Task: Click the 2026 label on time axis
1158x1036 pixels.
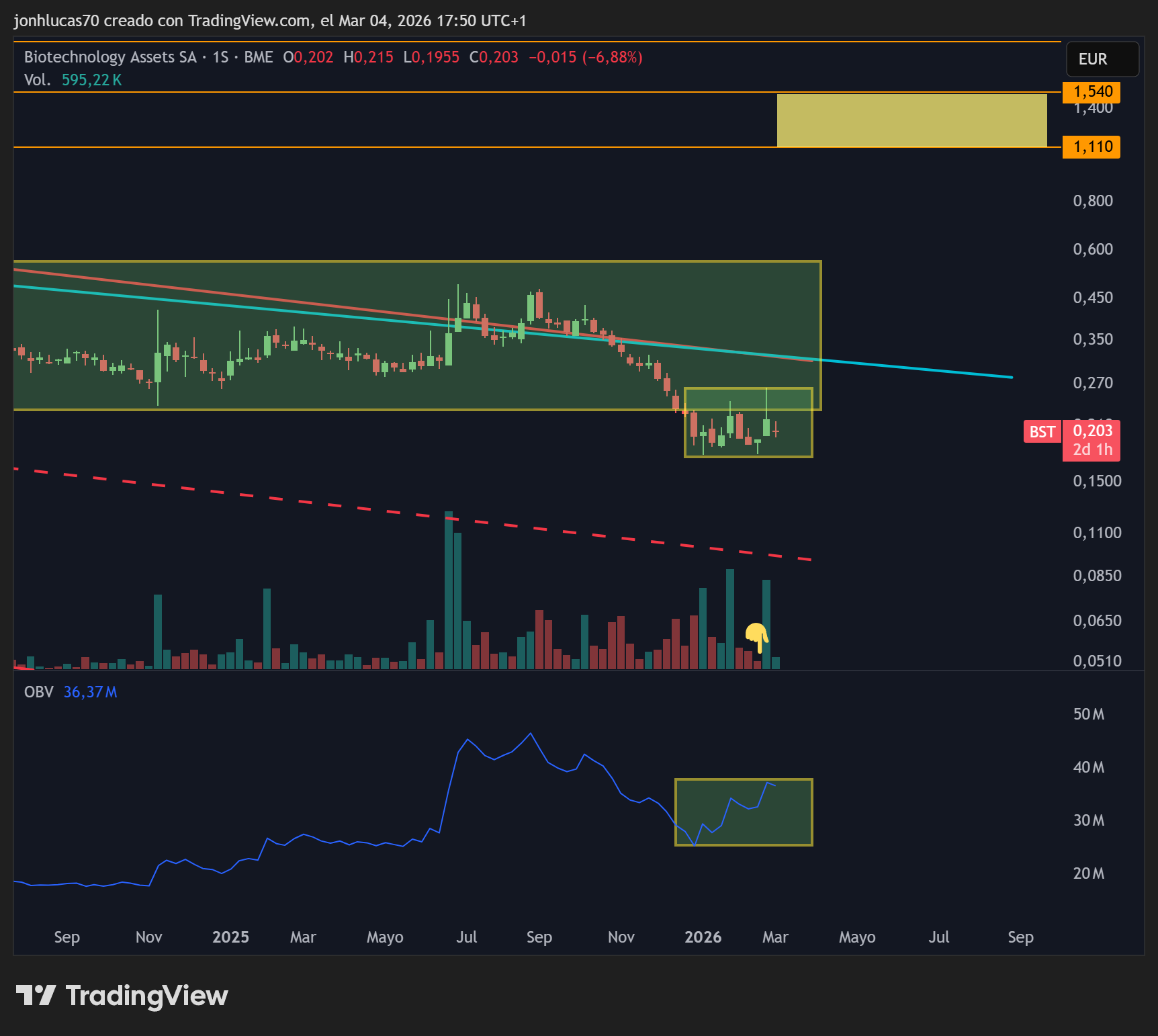Action: point(703,937)
